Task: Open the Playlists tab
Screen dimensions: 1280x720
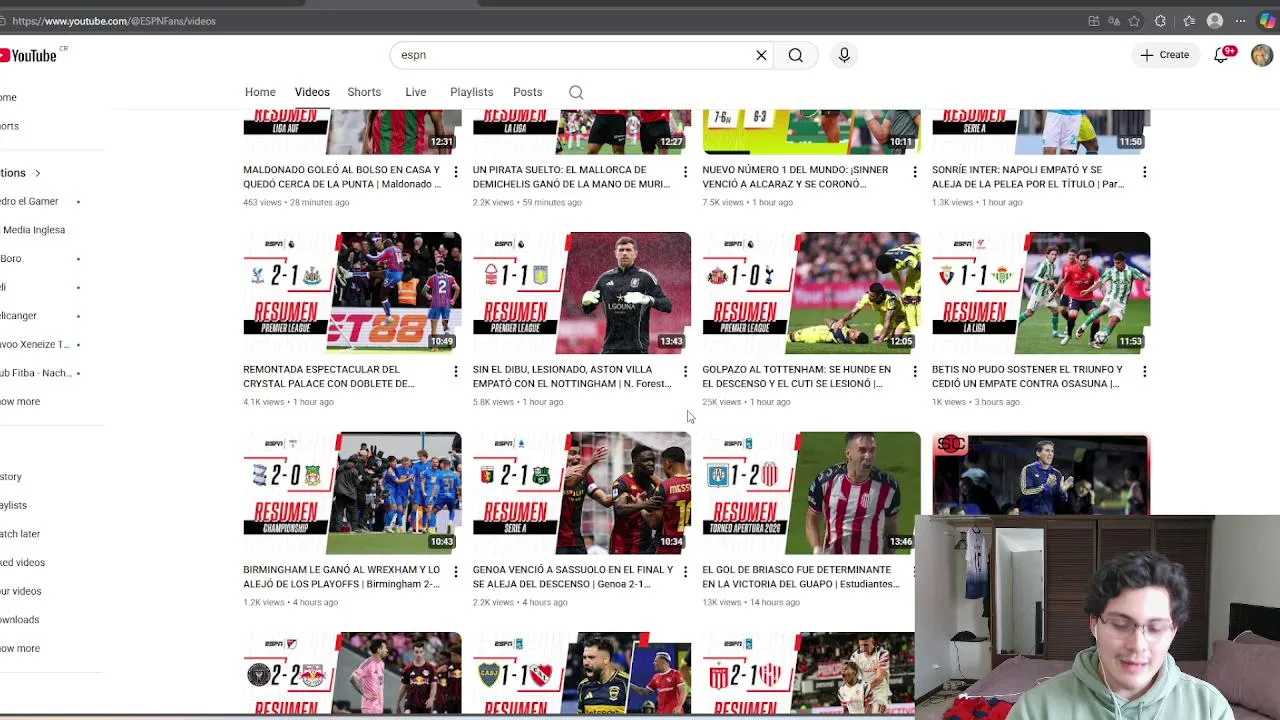Action: pos(472,92)
